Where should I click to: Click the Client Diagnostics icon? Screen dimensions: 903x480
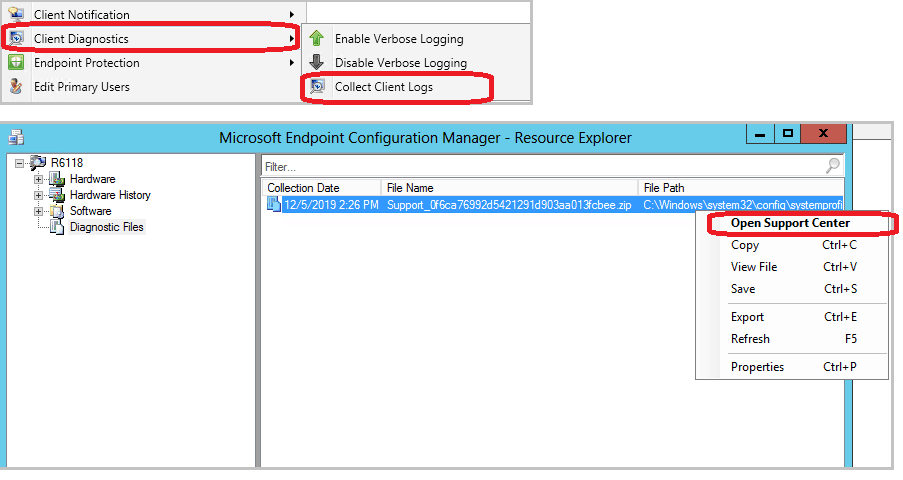coord(16,39)
